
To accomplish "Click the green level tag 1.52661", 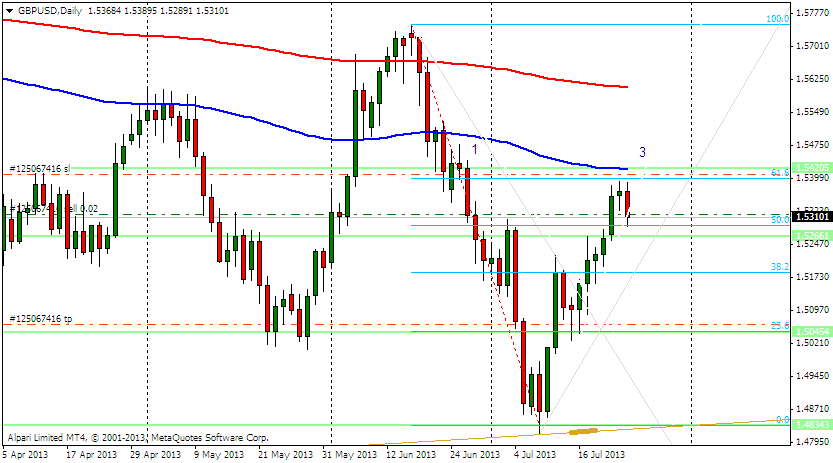I will (x=811, y=235).
